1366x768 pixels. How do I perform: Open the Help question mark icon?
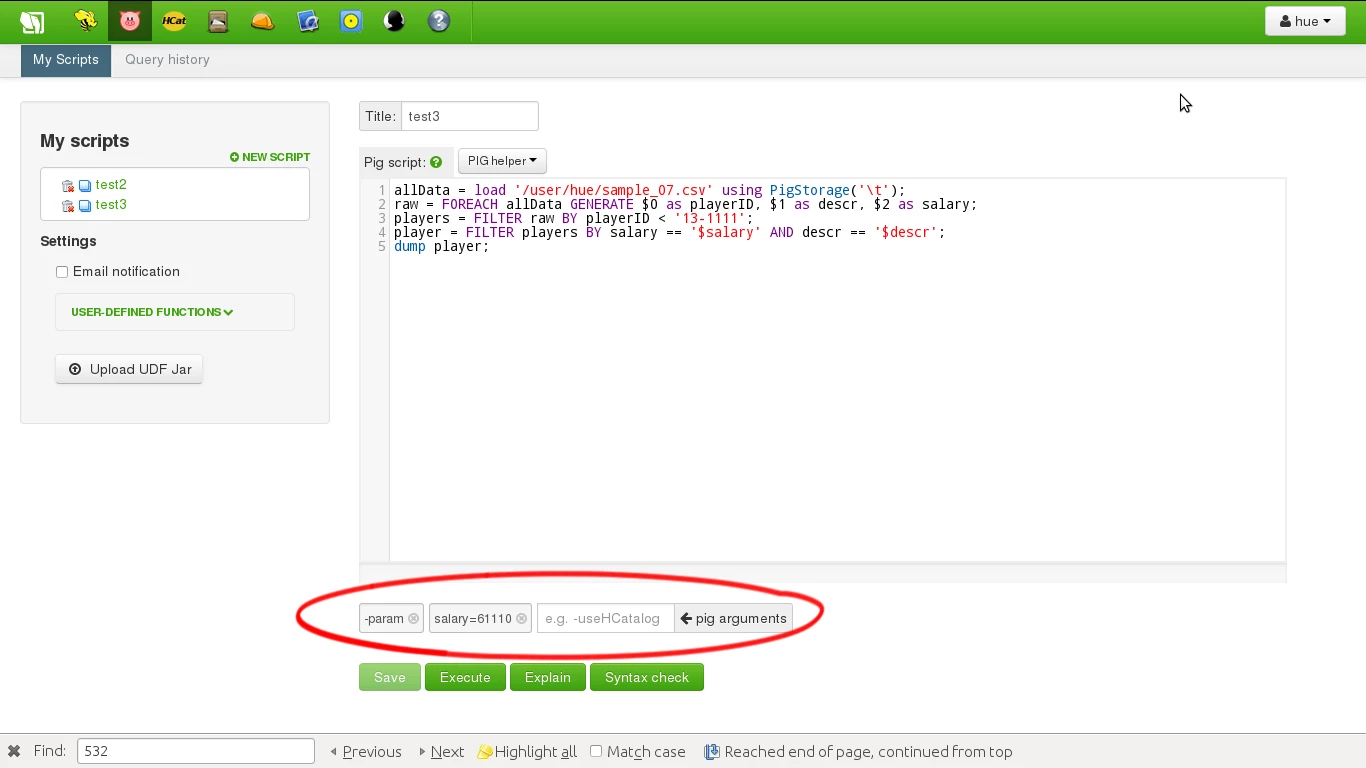tap(439, 20)
